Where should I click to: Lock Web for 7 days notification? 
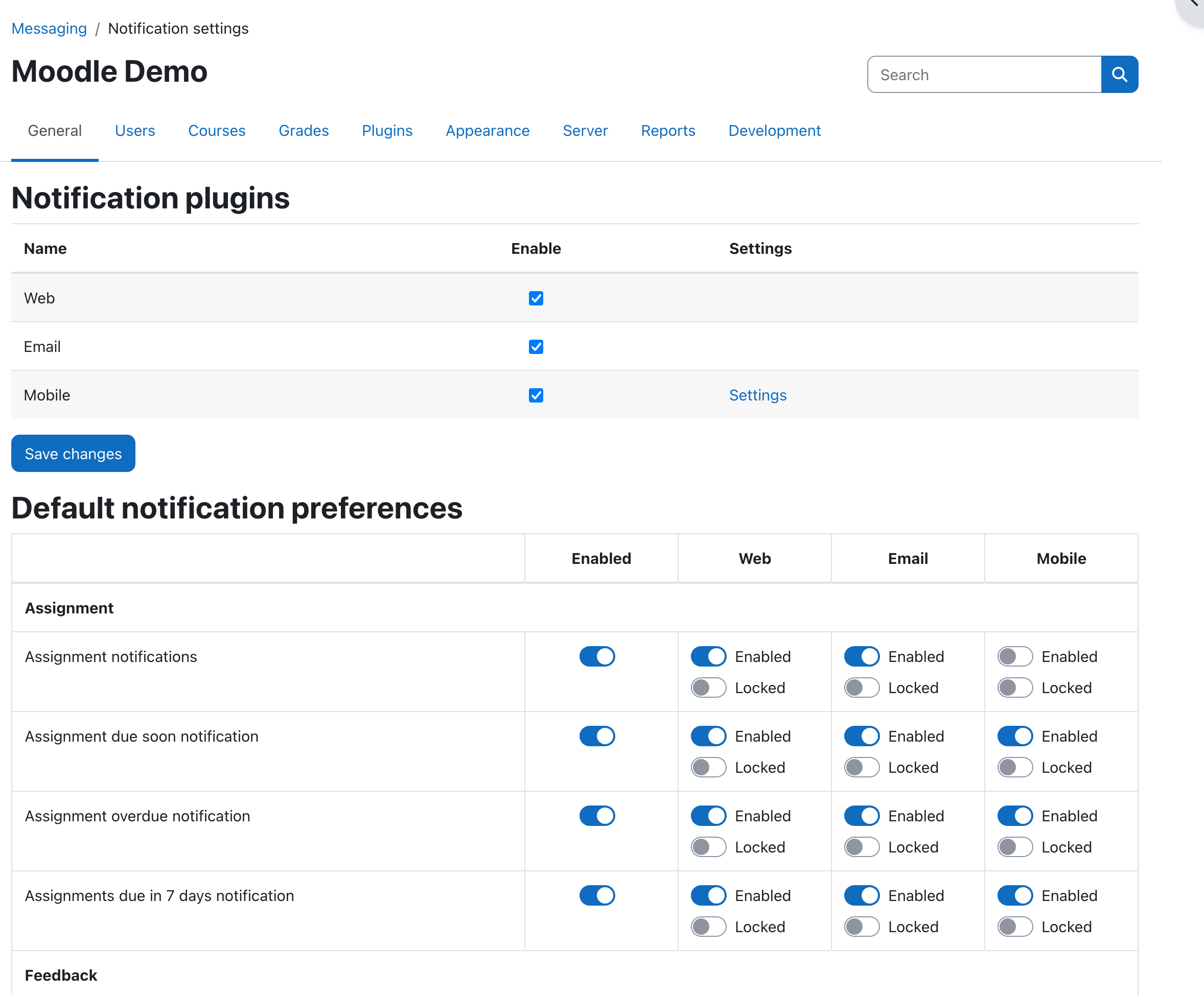click(709, 927)
